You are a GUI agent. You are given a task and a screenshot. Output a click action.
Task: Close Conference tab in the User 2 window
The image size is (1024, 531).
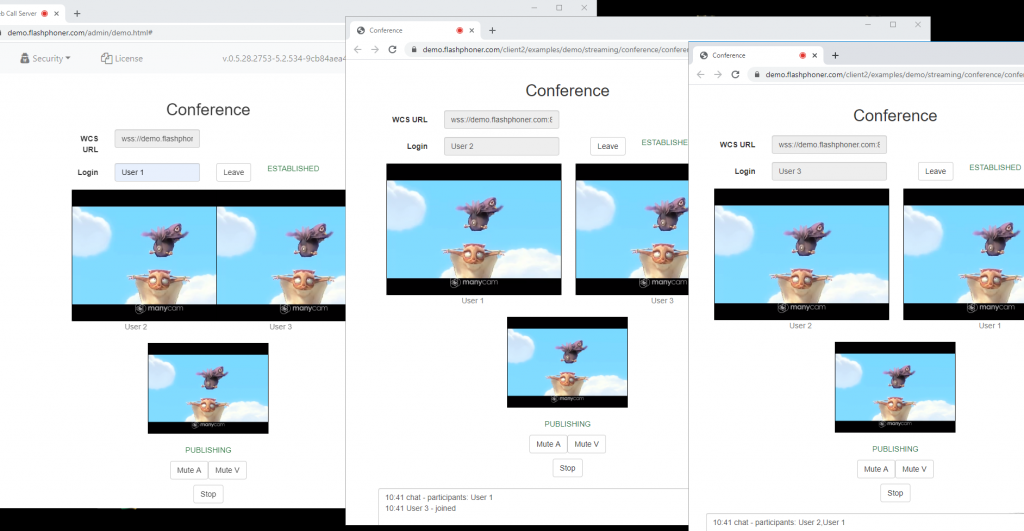pos(472,30)
